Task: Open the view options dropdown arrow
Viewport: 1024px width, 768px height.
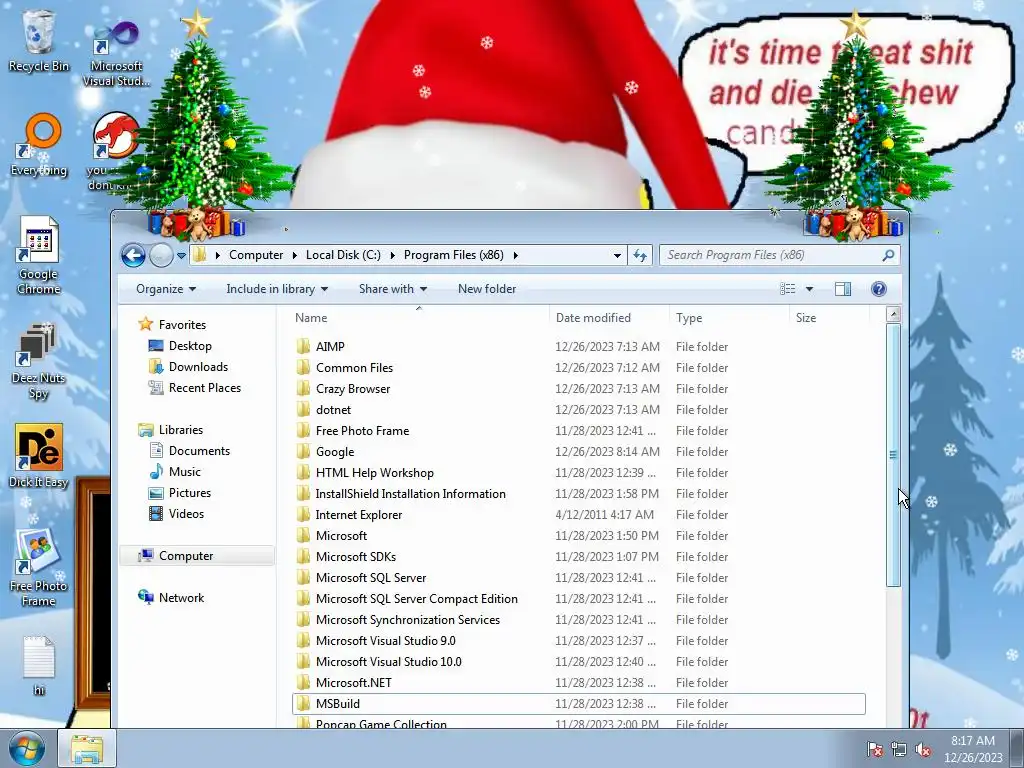Action: [809, 289]
